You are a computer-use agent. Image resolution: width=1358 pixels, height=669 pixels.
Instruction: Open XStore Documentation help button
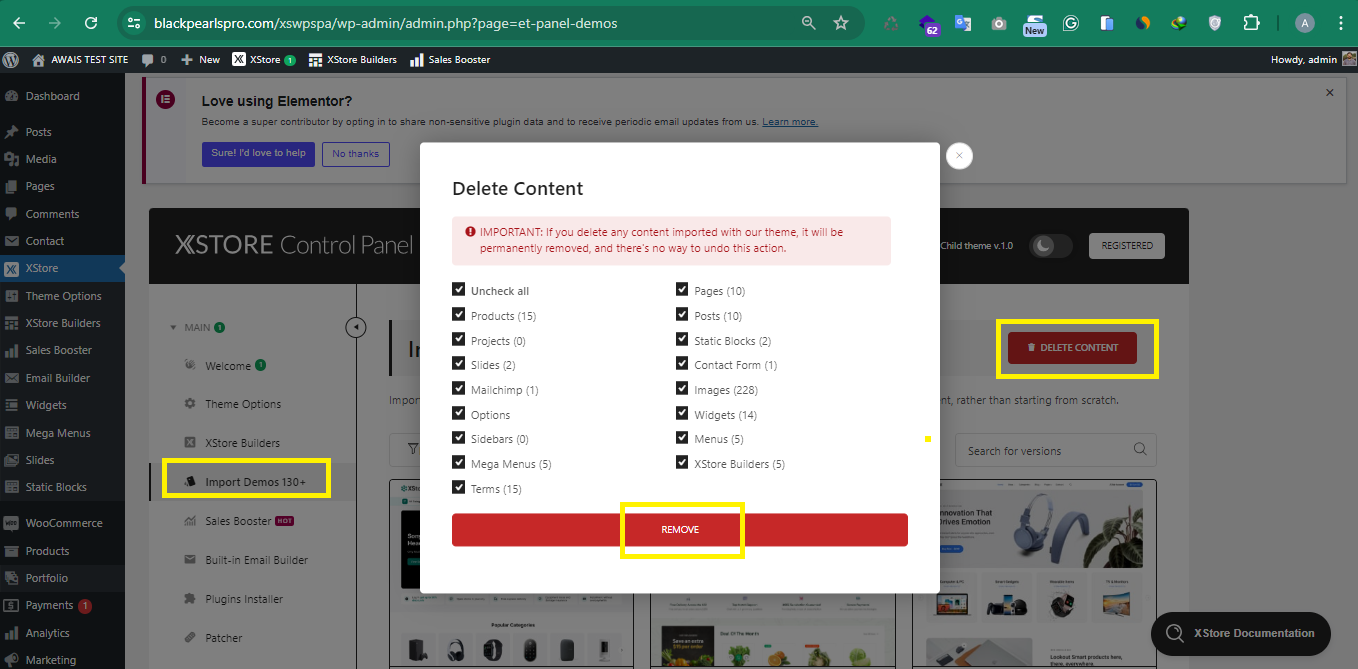1241,633
